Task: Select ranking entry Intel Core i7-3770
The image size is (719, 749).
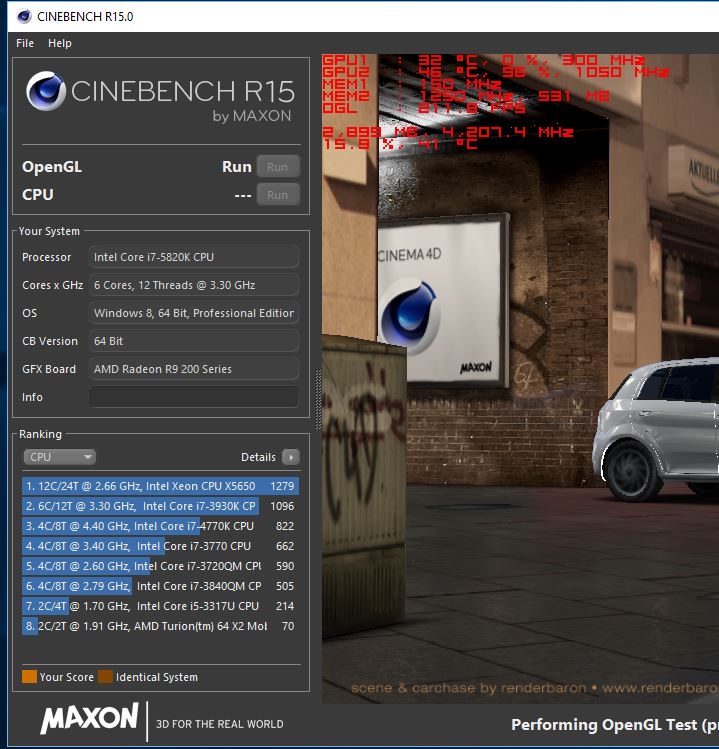Action: pos(161,546)
